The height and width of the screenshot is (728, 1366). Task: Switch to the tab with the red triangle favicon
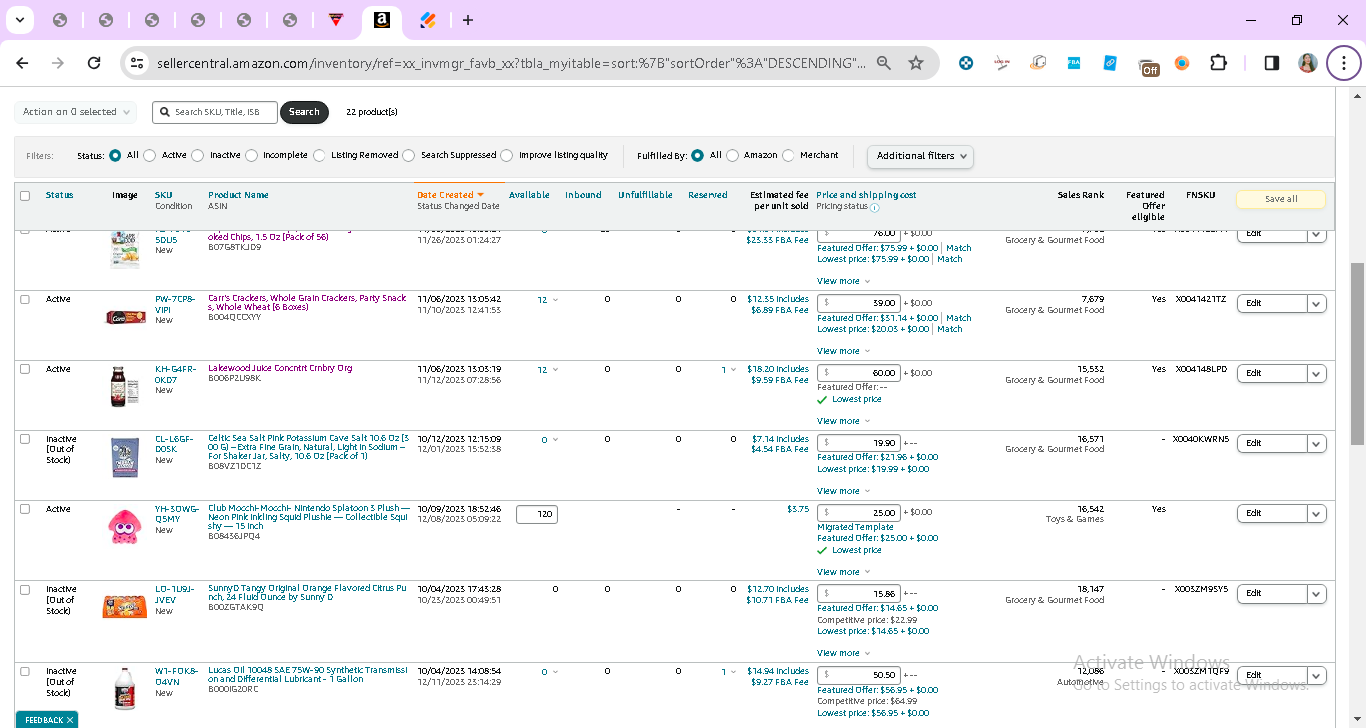click(x=336, y=20)
